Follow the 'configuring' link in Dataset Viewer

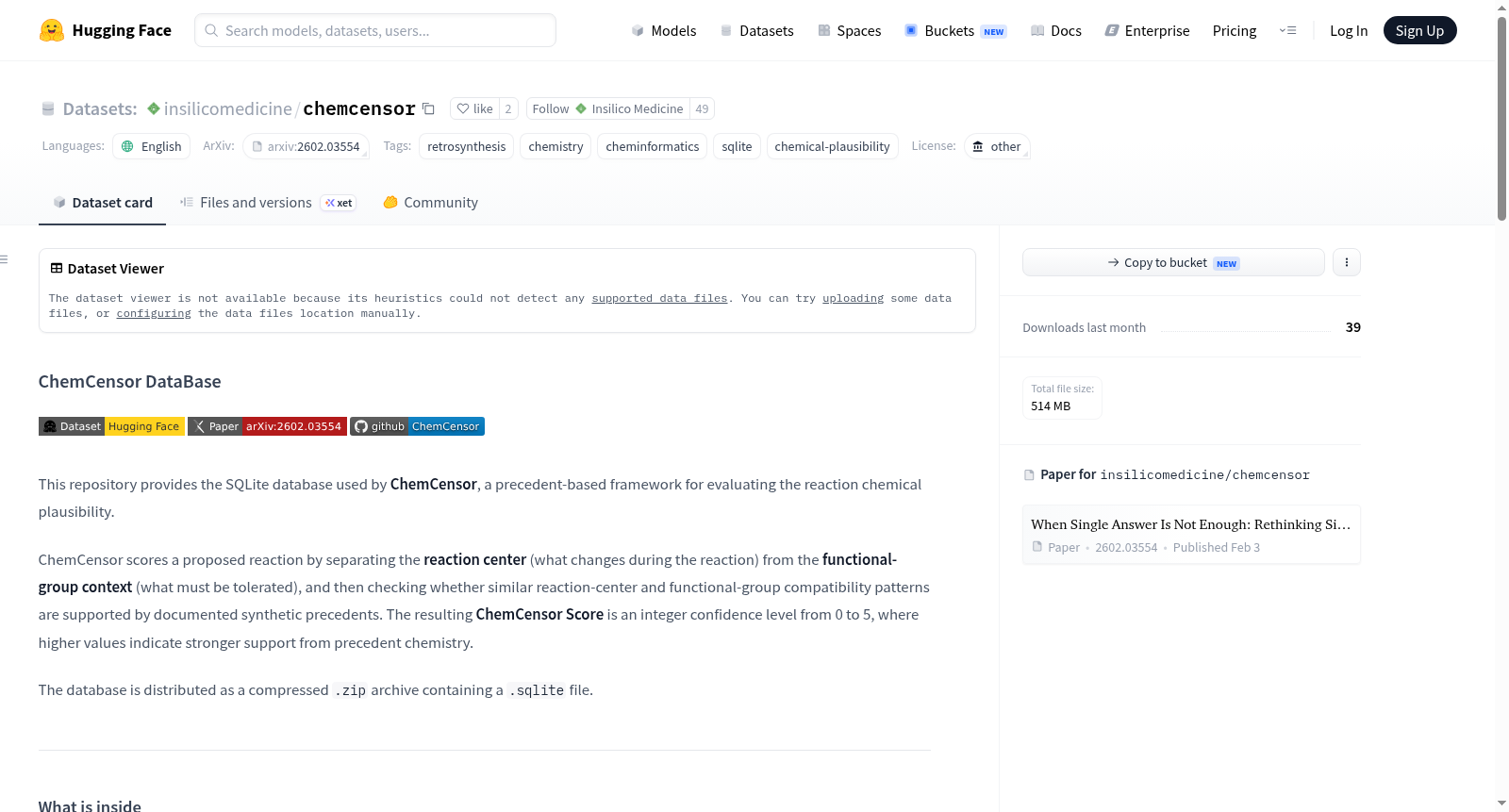click(x=154, y=313)
